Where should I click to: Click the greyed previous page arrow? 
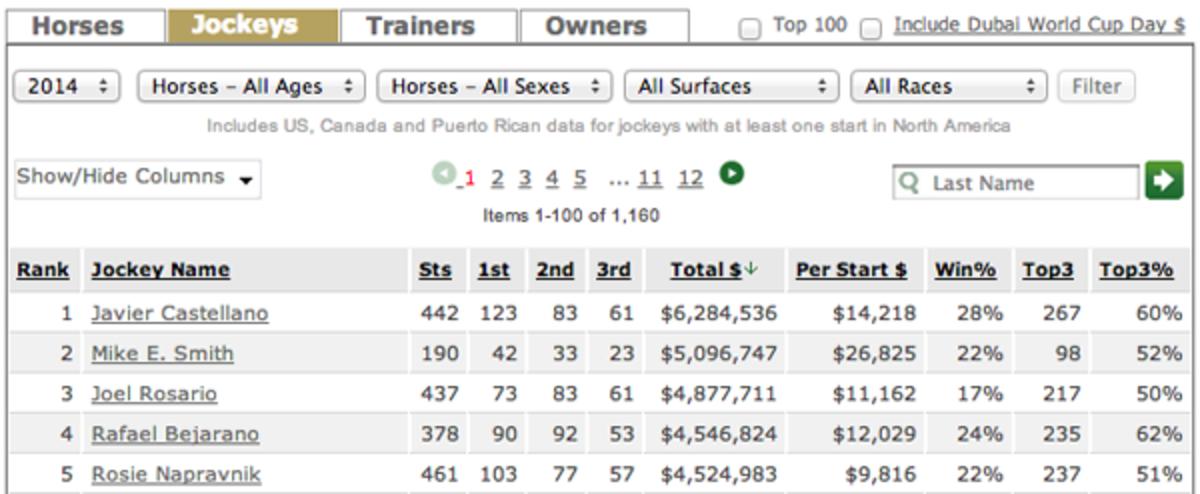click(x=444, y=176)
